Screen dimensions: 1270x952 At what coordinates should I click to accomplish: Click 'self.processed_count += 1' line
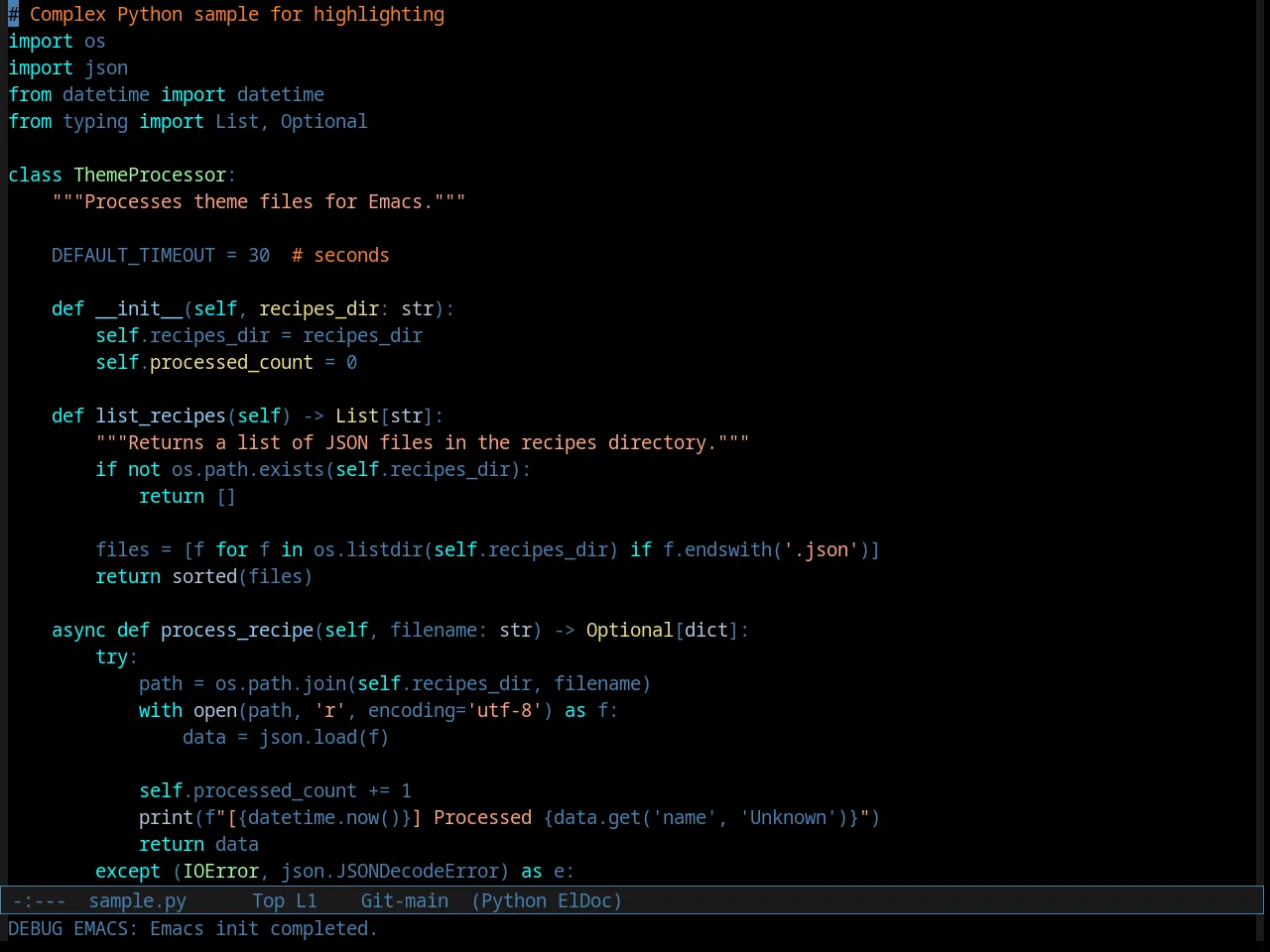click(275, 790)
